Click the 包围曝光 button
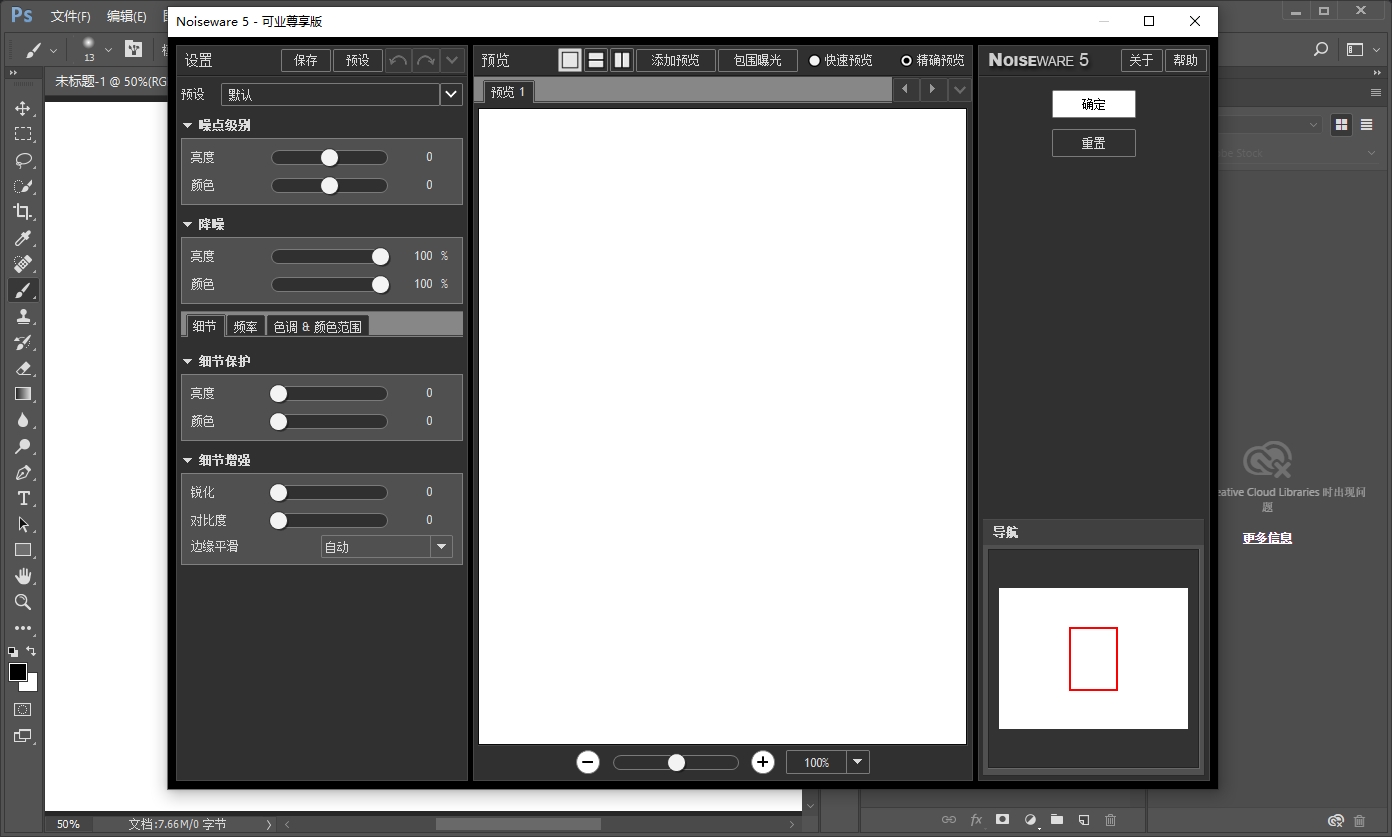This screenshot has height=837, width=1392. [758, 60]
